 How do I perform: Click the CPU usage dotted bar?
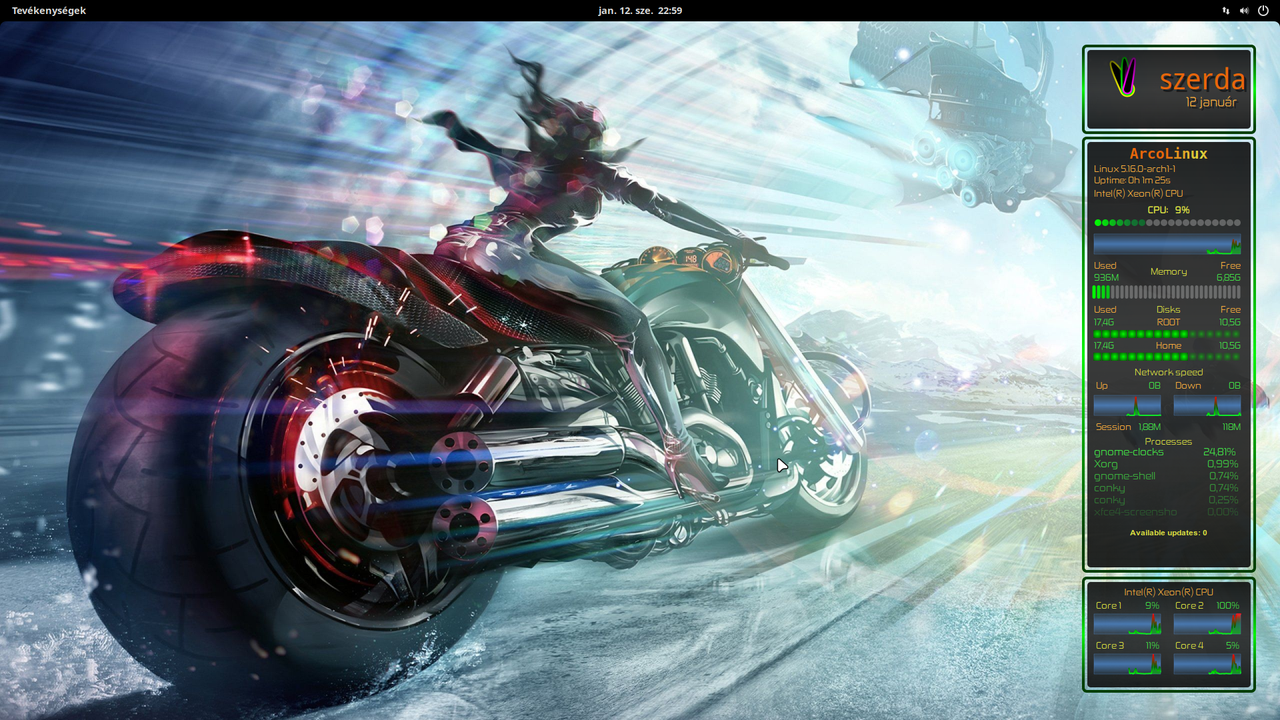(x=1167, y=223)
